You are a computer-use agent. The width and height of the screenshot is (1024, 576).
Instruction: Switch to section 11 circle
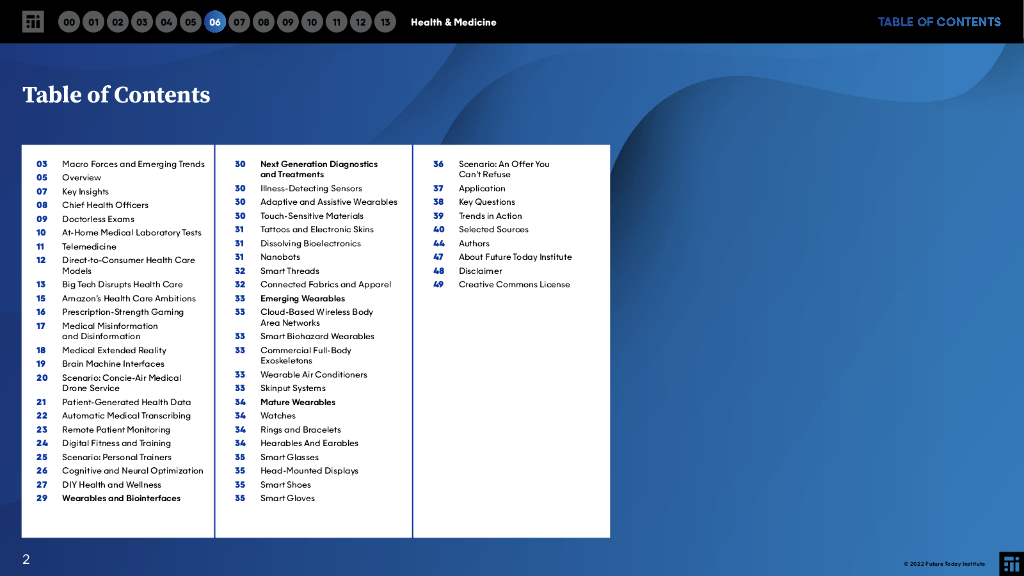336,22
